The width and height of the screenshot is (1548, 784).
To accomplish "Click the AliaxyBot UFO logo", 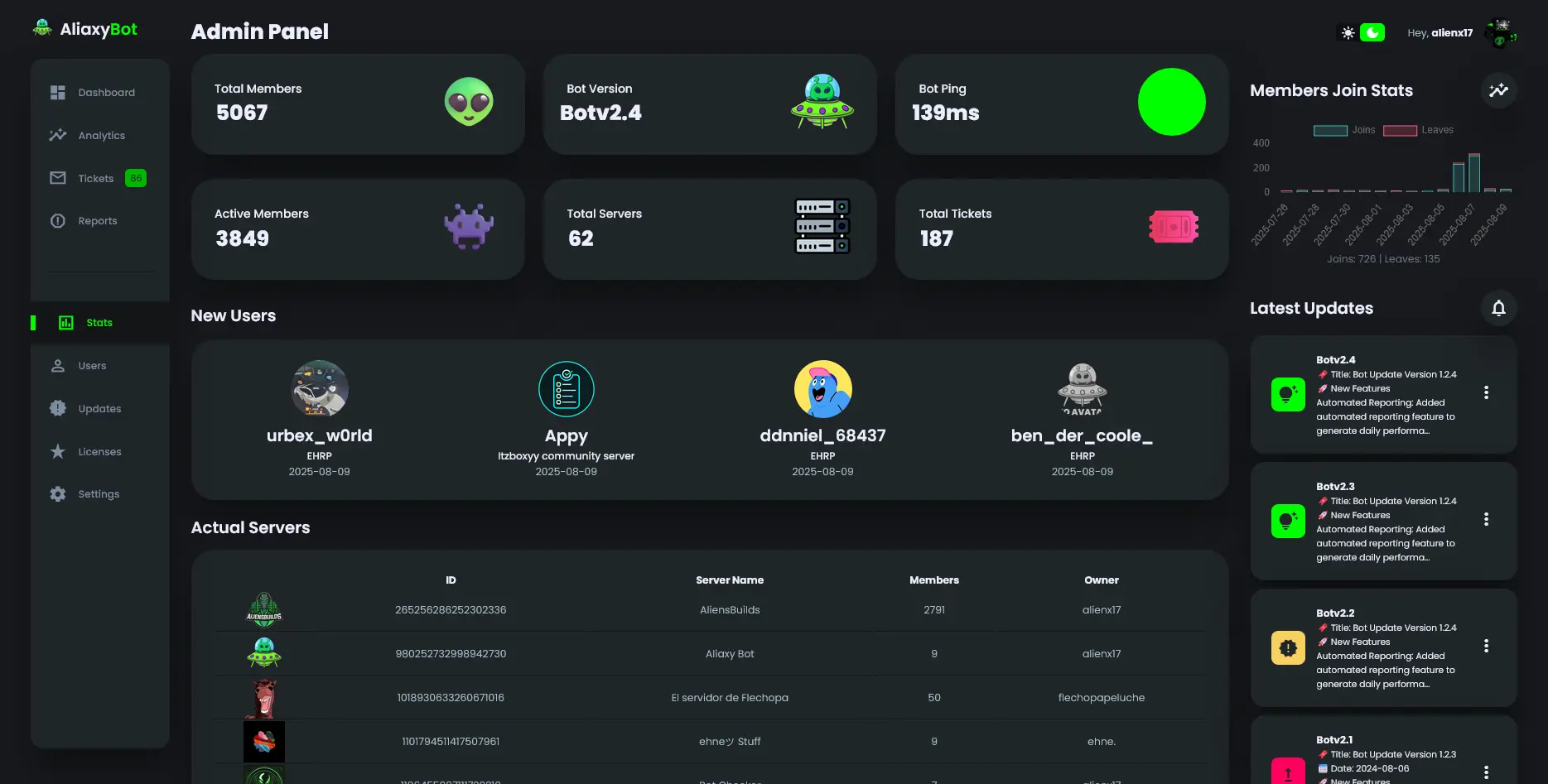I will point(42,28).
